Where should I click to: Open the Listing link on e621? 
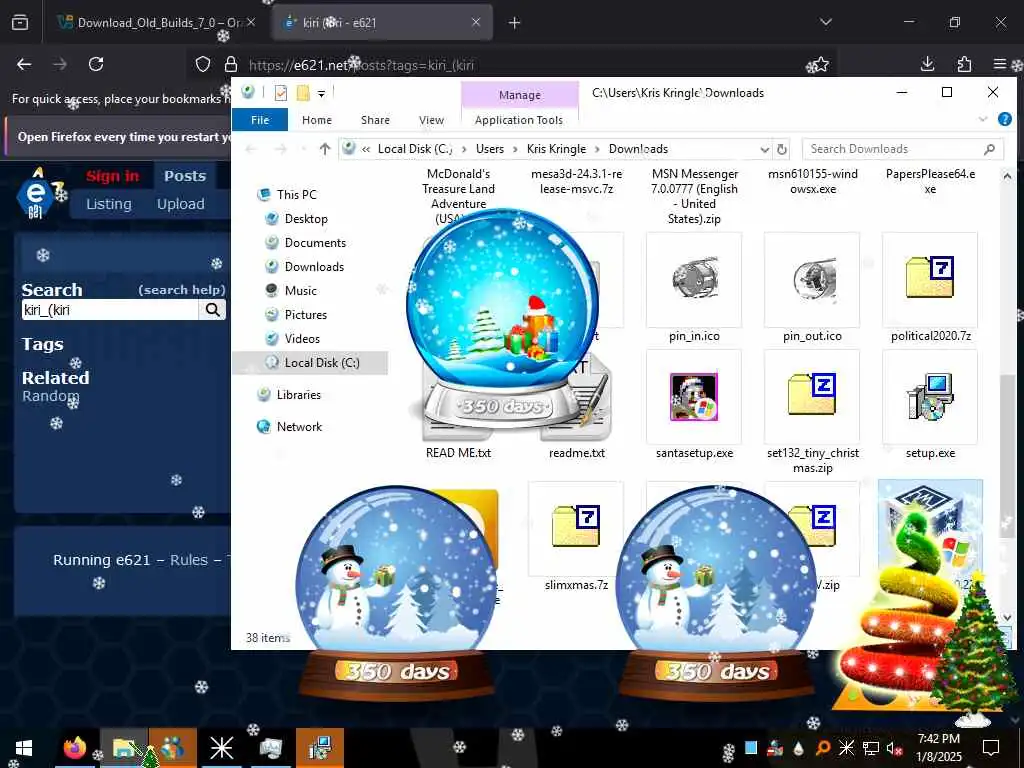pos(108,204)
